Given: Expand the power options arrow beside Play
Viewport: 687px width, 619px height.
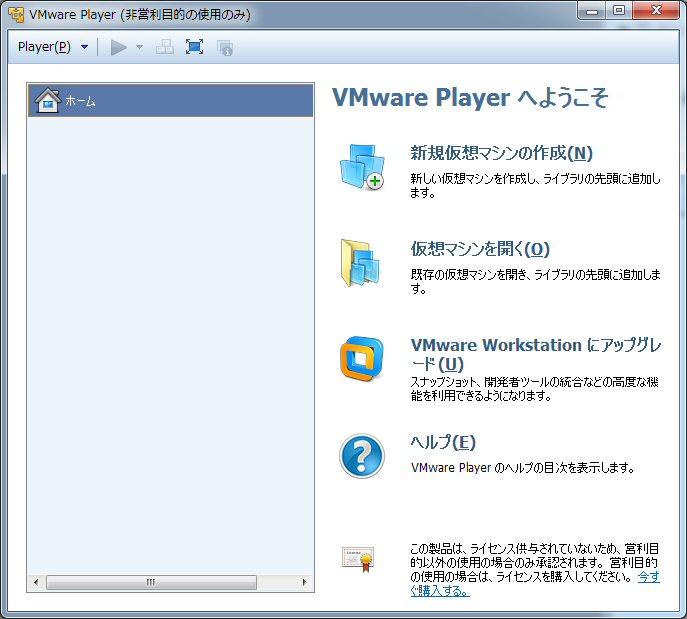Looking at the screenshot, I should 139,47.
